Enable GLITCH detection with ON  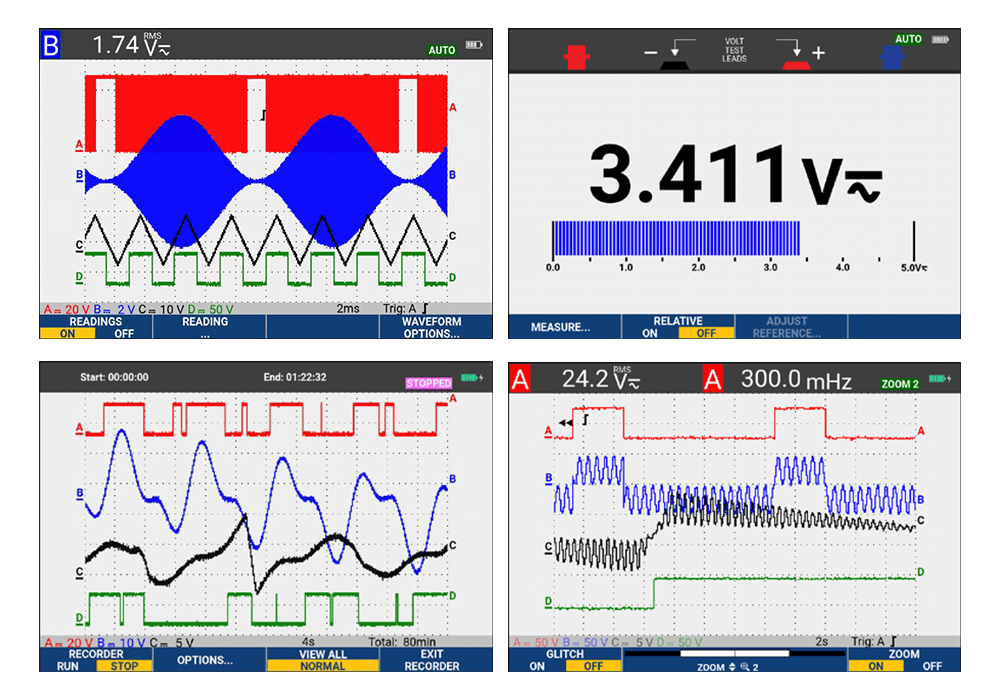[537, 666]
